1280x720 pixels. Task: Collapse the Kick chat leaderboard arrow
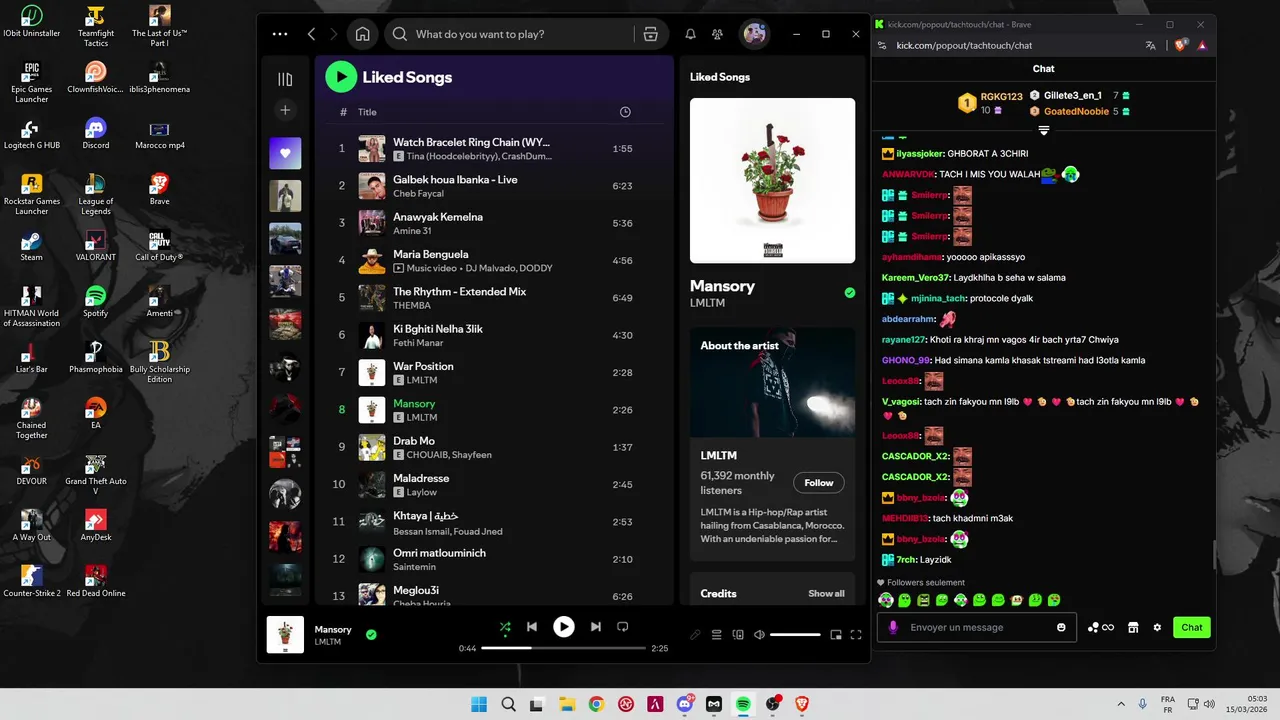pyautogui.click(x=1044, y=130)
